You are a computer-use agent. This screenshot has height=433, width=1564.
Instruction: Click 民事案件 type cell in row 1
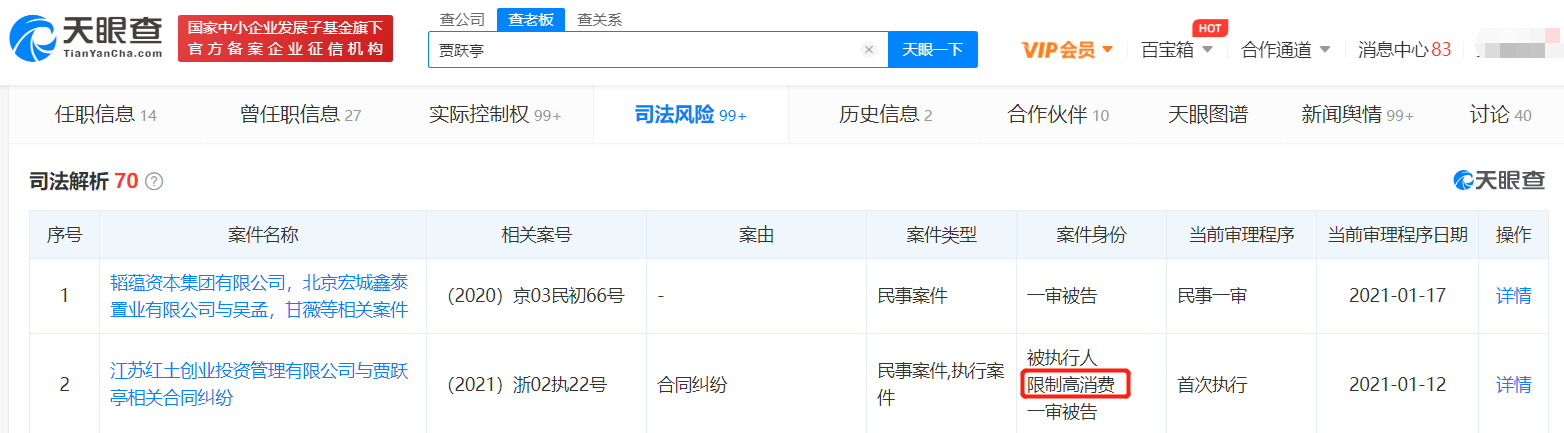(913, 296)
